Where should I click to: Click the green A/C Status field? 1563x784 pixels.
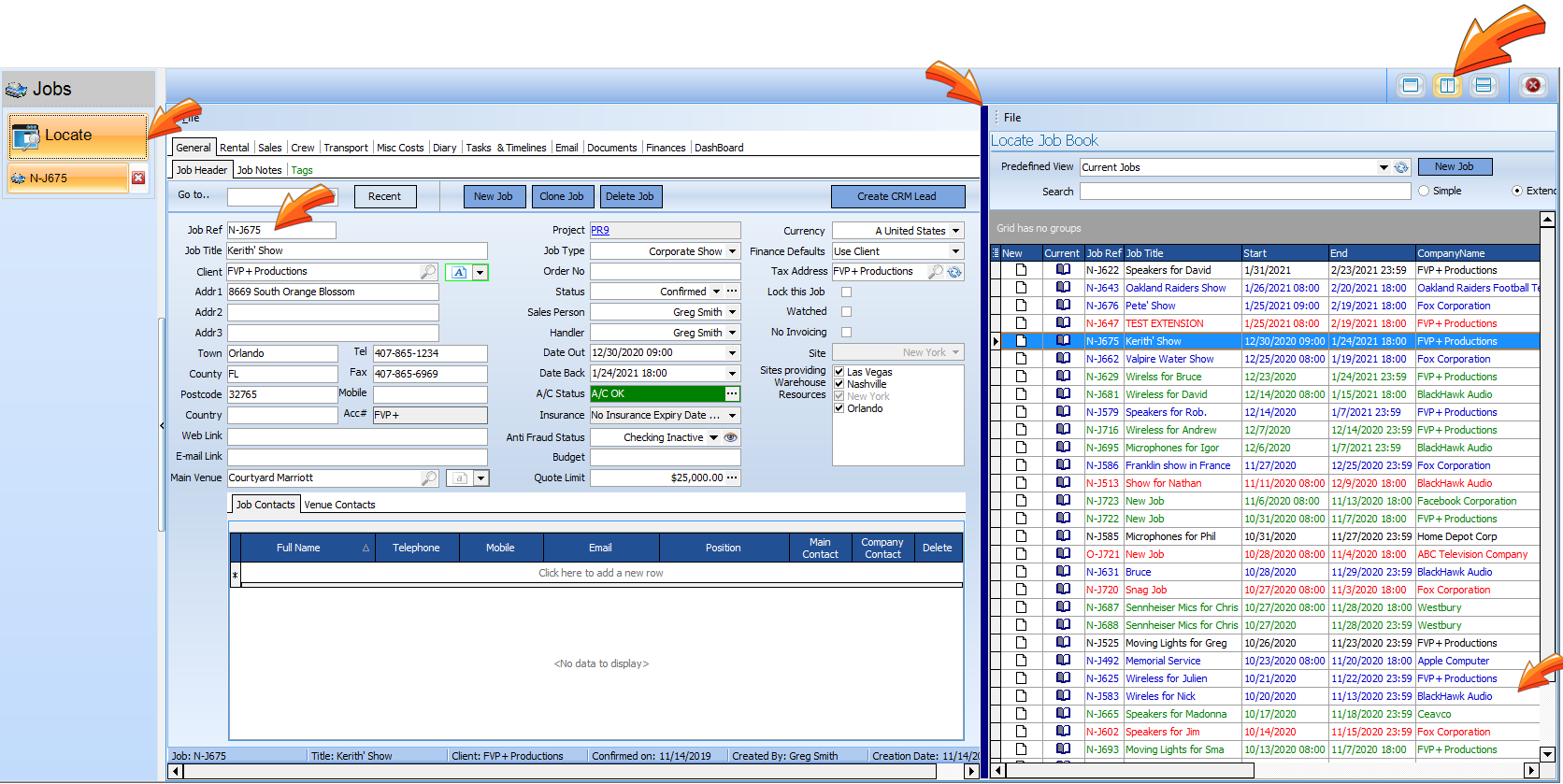coord(657,394)
